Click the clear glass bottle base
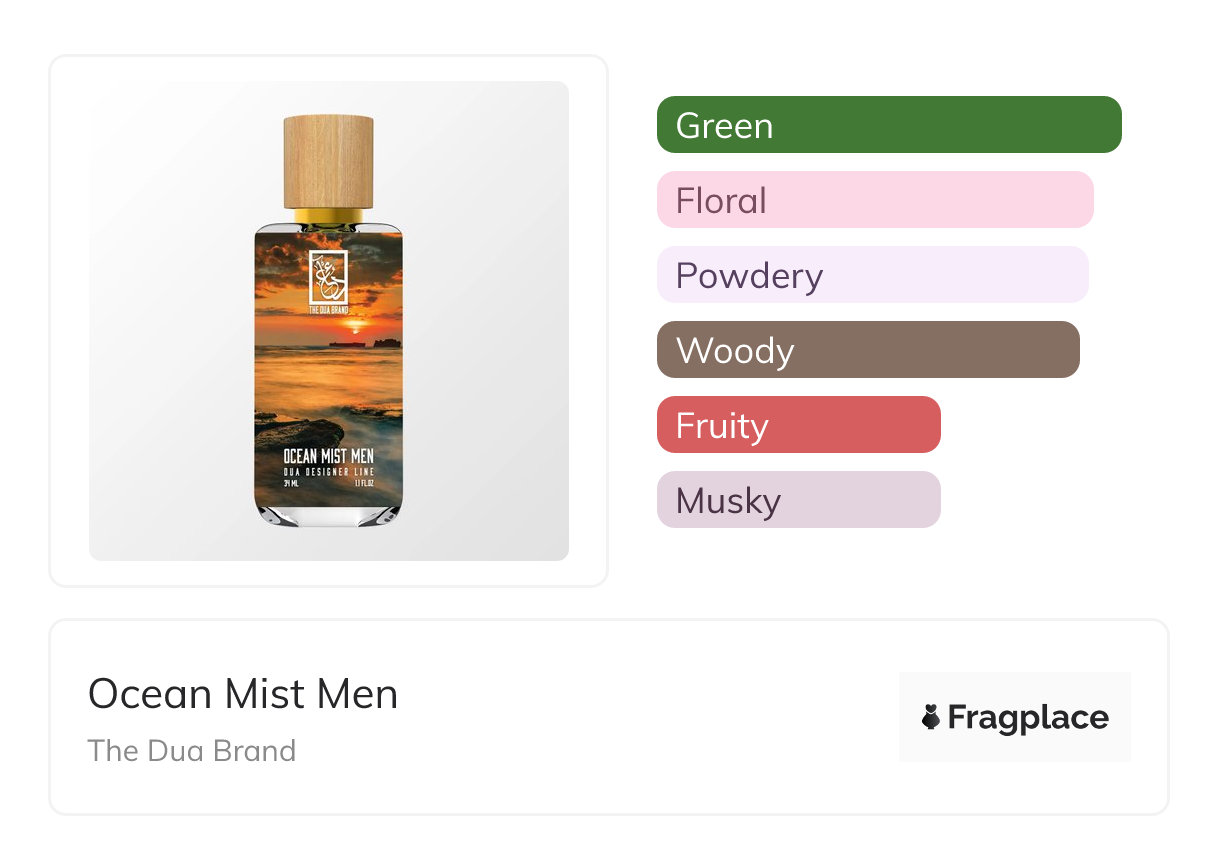The width and height of the screenshot is (1218, 864). point(329,514)
